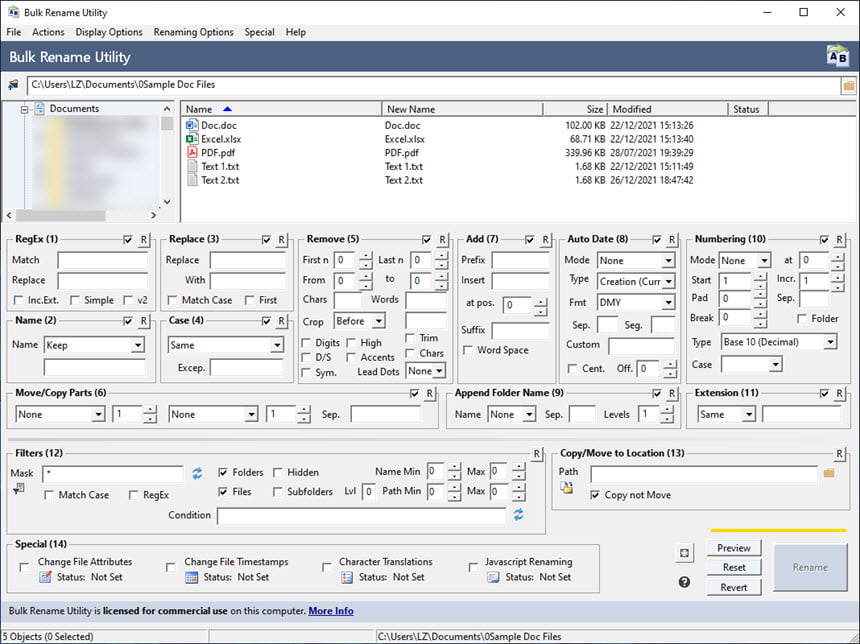Collapse the Documents tree node
The width and height of the screenshot is (860, 644).
coord(24,110)
